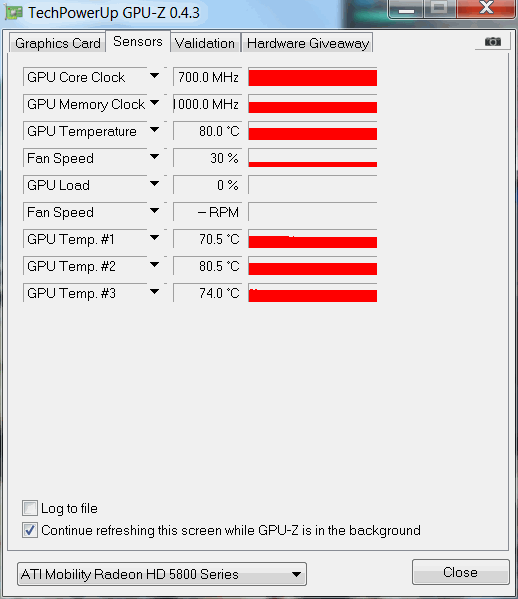
Task: Open the GPU Temperature sensor options arrow
Action: point(154,130)
